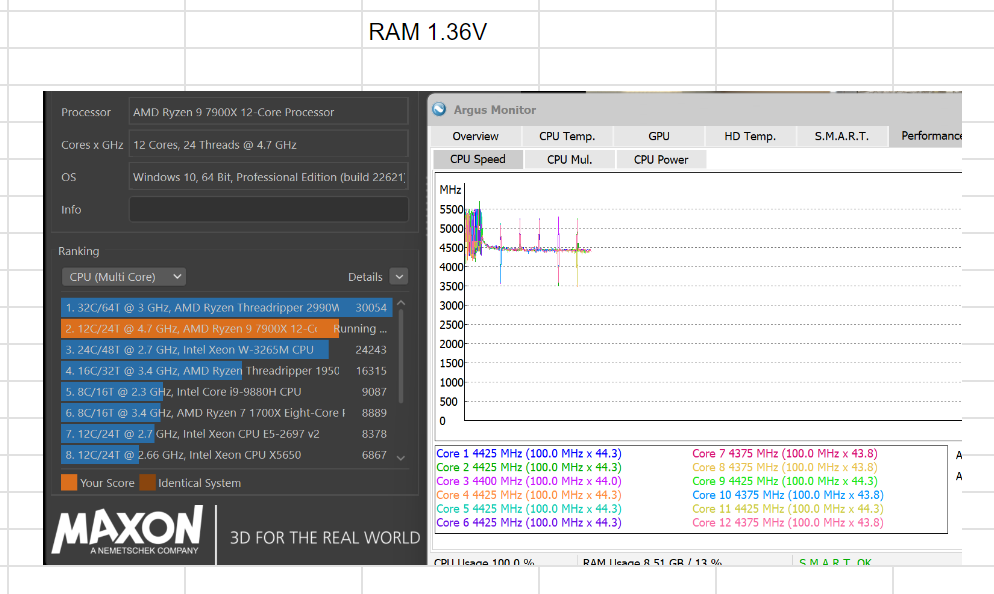Click the Core 7 4375 MHz legend entry
The image size is (994, 594).
[785, 453]
